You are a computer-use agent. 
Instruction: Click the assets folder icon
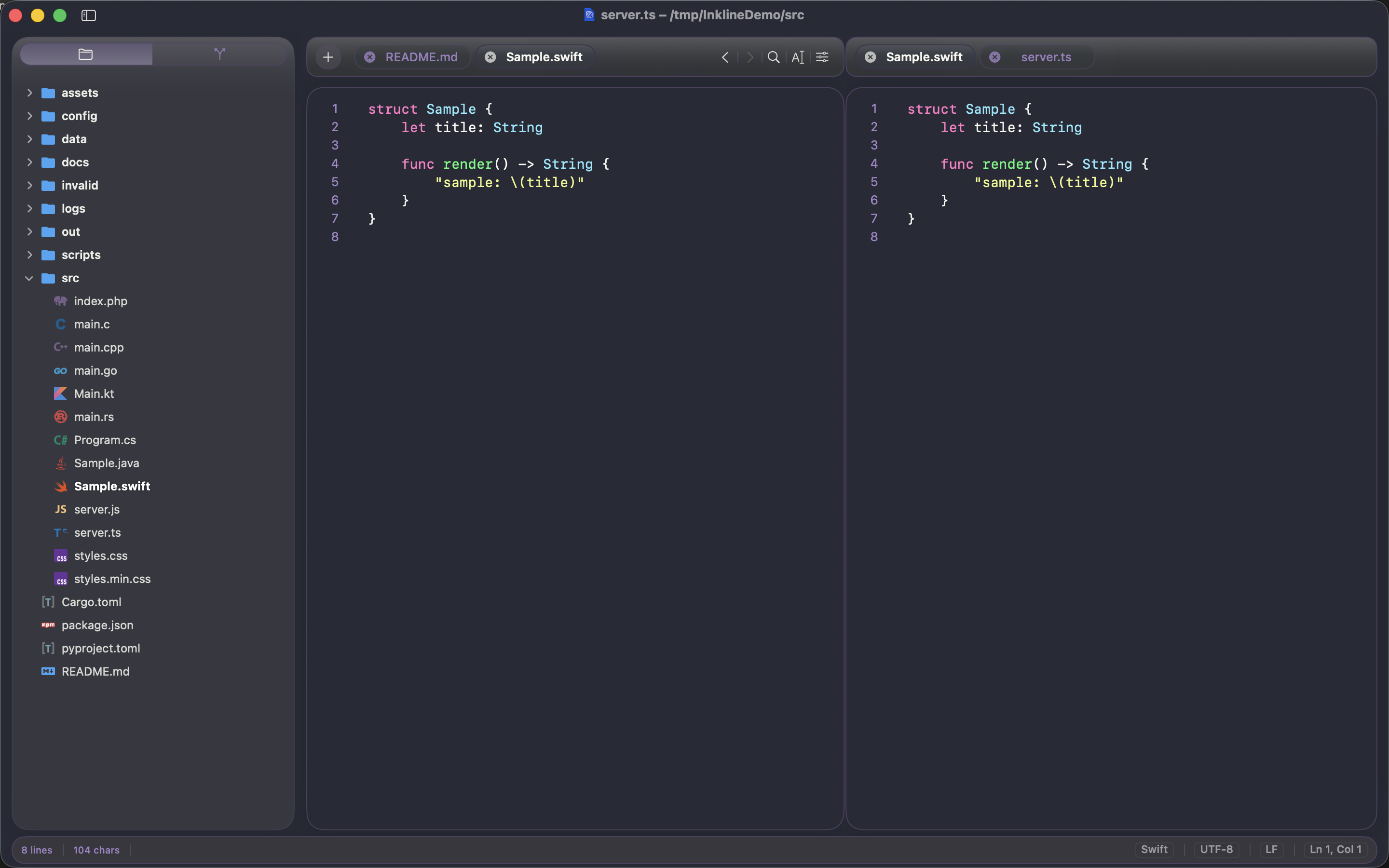pos(48,93)
